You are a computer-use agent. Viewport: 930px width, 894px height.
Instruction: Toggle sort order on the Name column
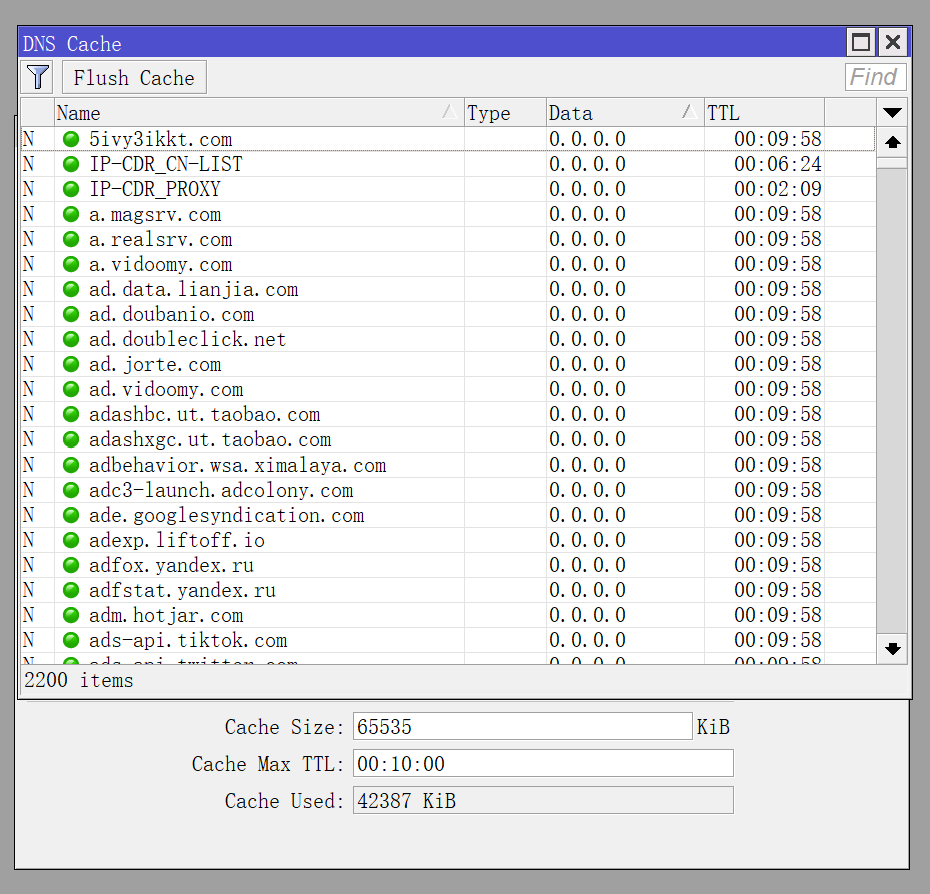pyautogui.click(x=250, y=113)
